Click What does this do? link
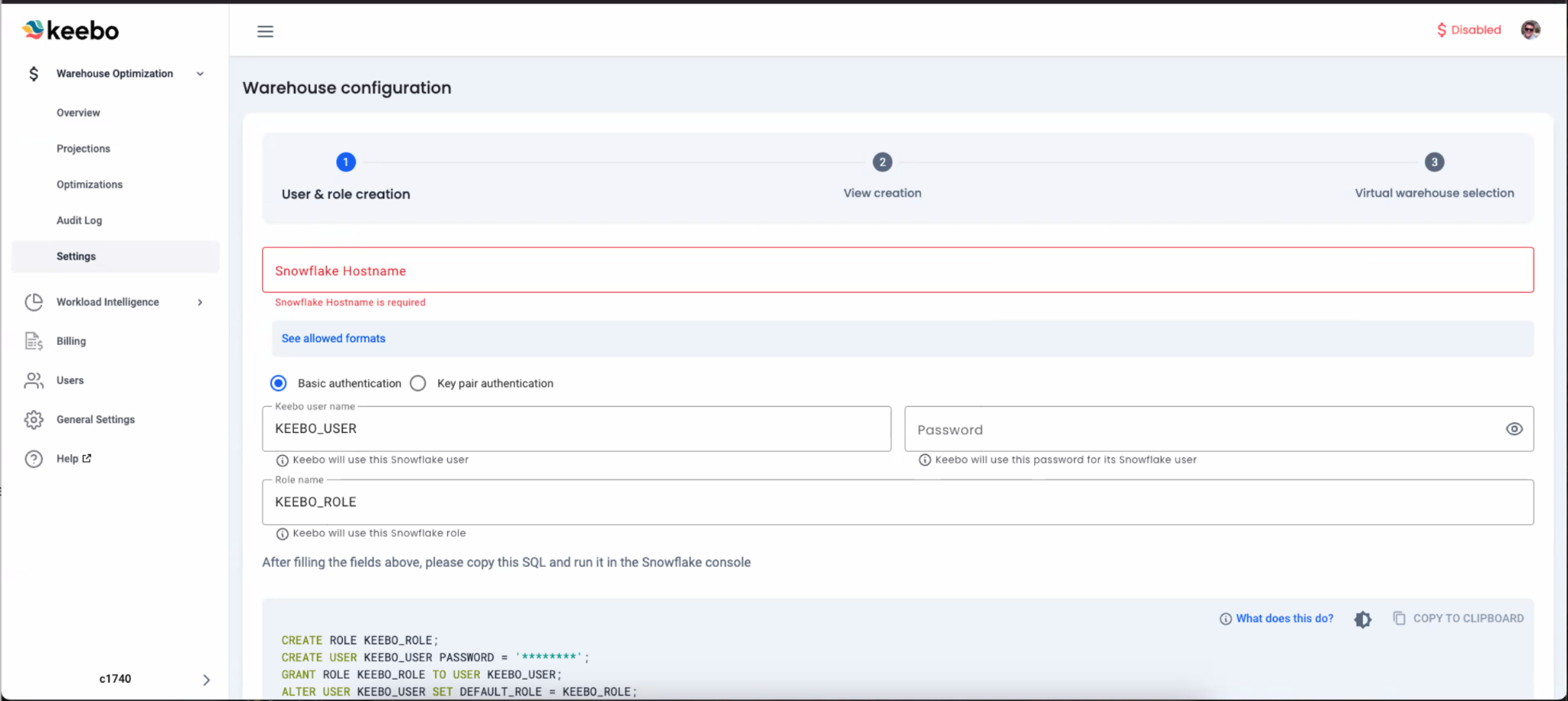 pos(1284,618)
